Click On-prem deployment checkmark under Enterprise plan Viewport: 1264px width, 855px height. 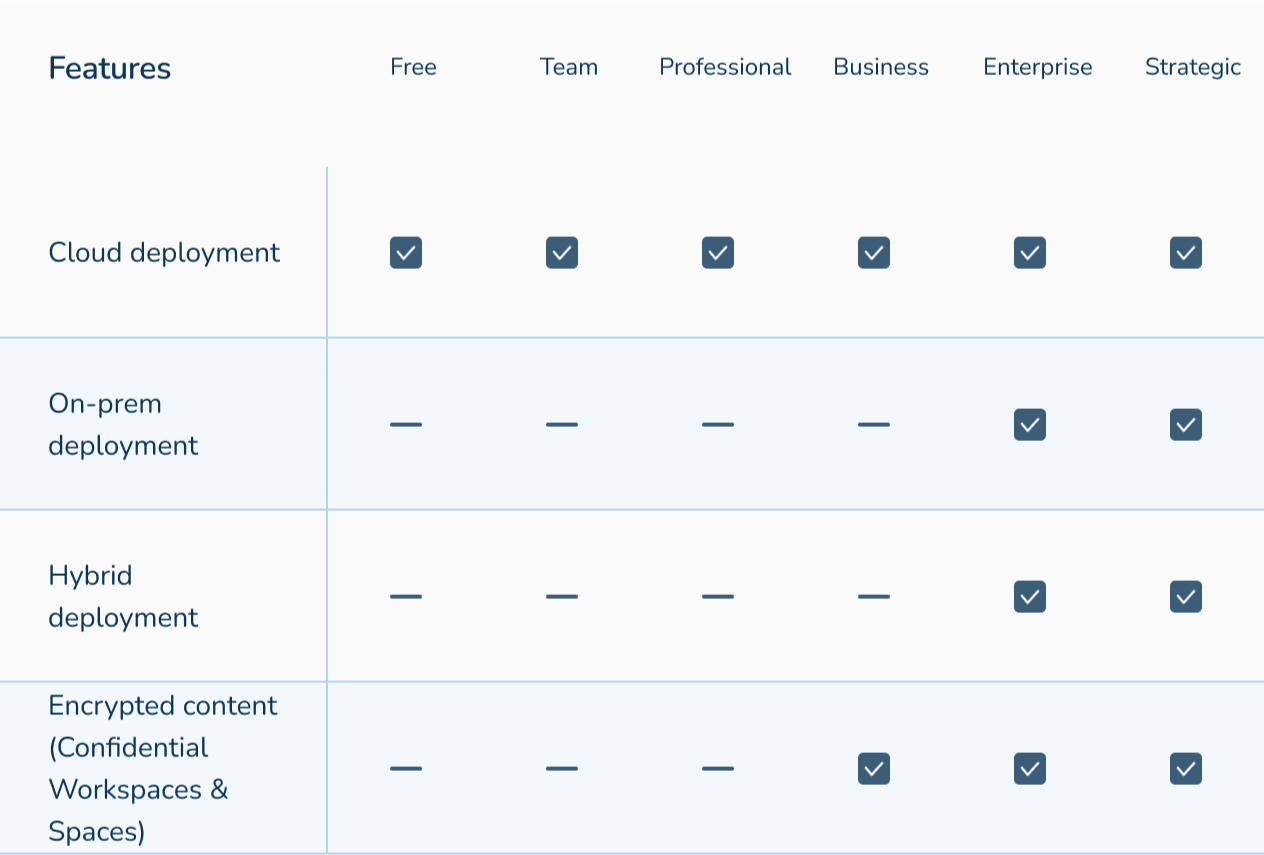coord(1030,425)
